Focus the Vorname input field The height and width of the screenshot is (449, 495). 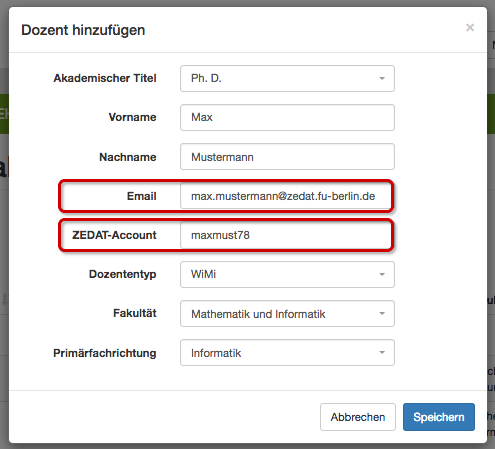pyautogui.click(x=287, y=117)
